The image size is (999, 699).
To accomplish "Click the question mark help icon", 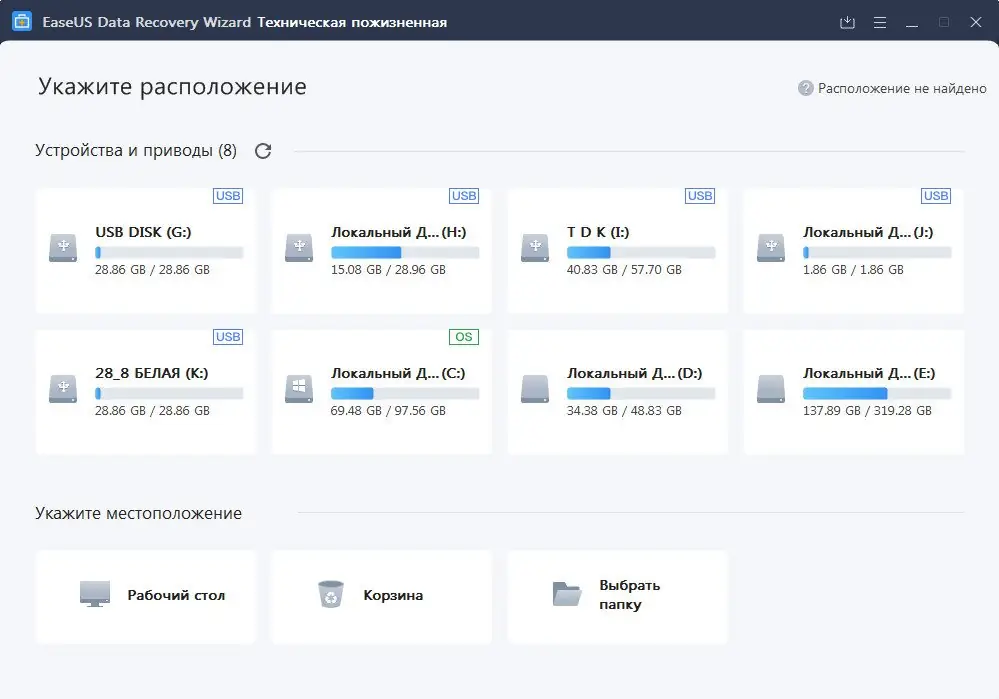I will [805, 88].
